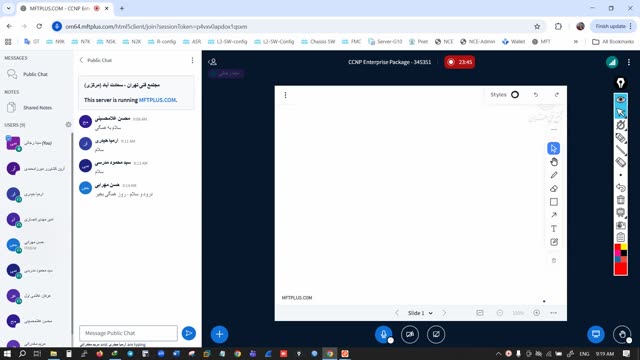Open the Public Chat options menu
Screen dimensions: 640x360
pyautogui.click(x=192, y=60)
